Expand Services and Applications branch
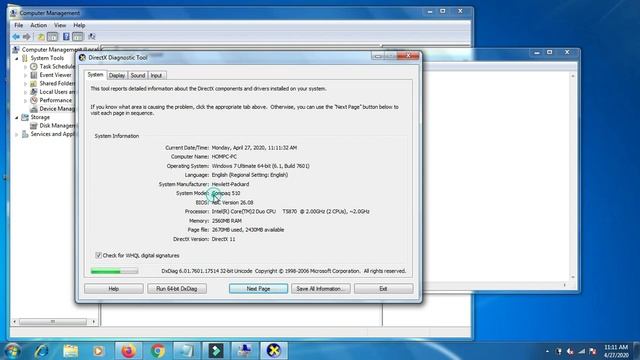 (17, 134)
